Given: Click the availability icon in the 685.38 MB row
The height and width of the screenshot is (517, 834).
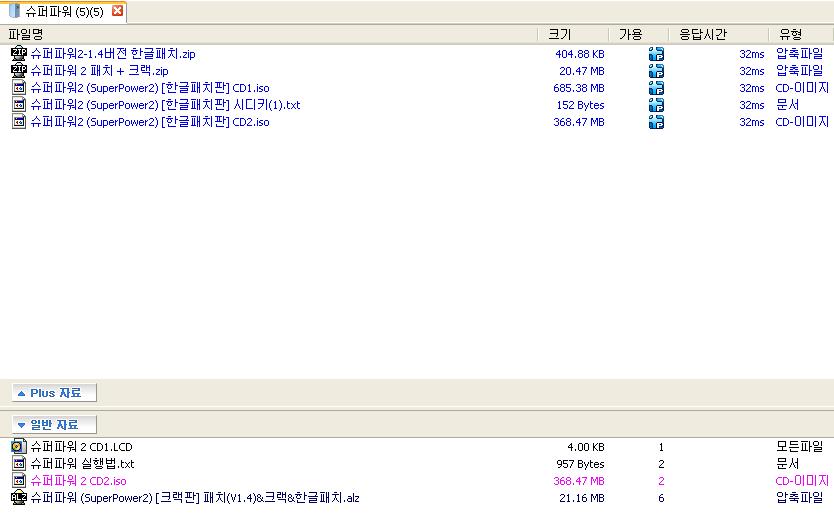Looking at the screenshot, I should (x=656, y=88).
